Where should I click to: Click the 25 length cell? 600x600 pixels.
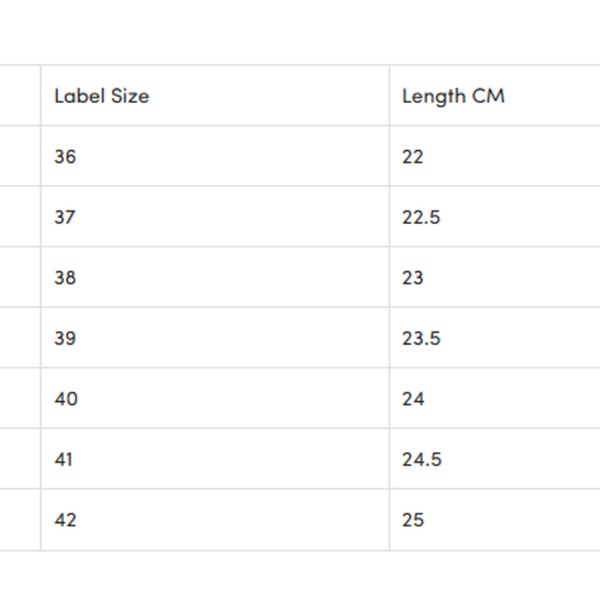tap(413, 520)
